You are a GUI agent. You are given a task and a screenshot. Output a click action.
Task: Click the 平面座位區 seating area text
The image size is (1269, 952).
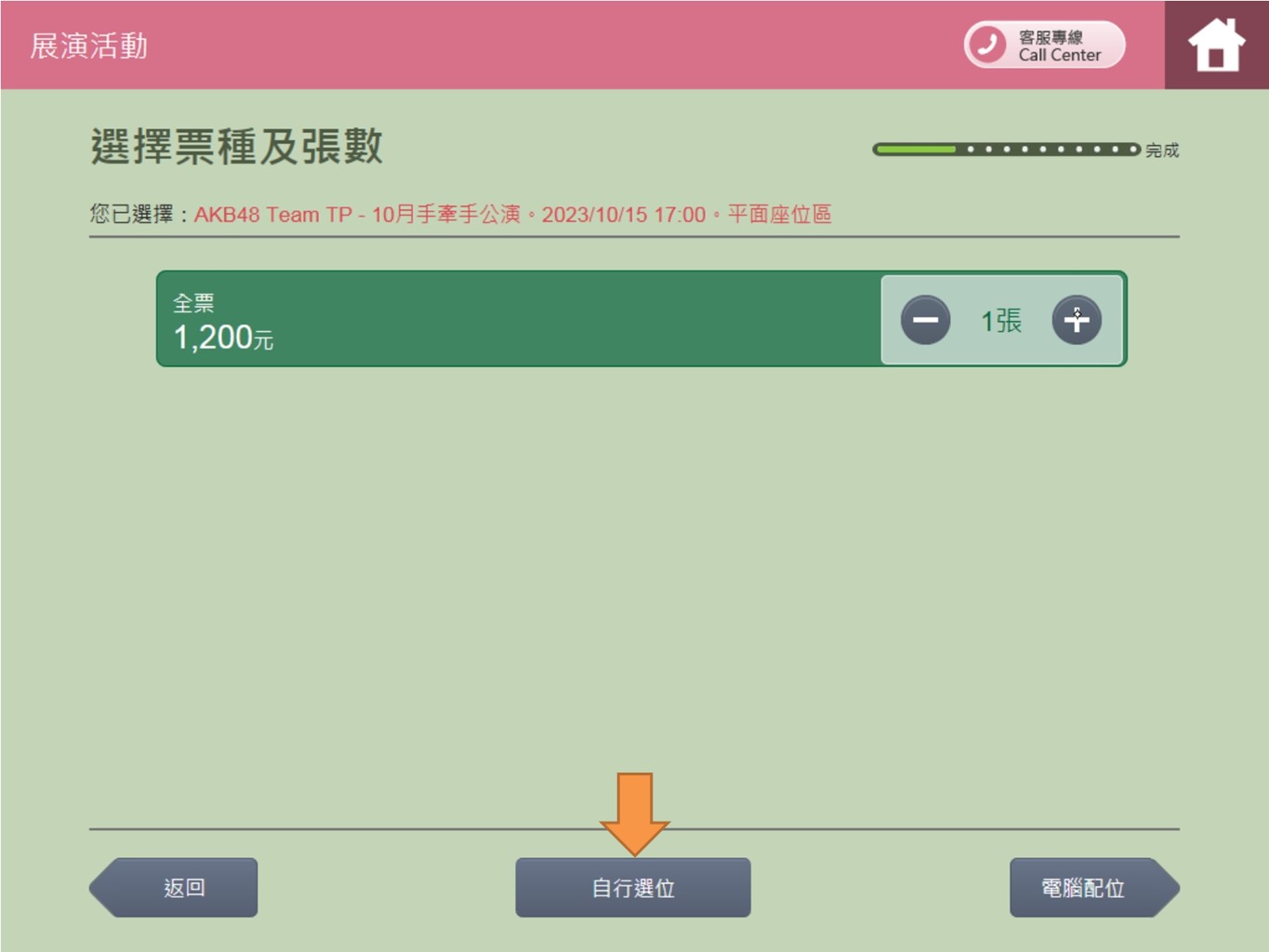pyautogui.click(x=779, y=215)
